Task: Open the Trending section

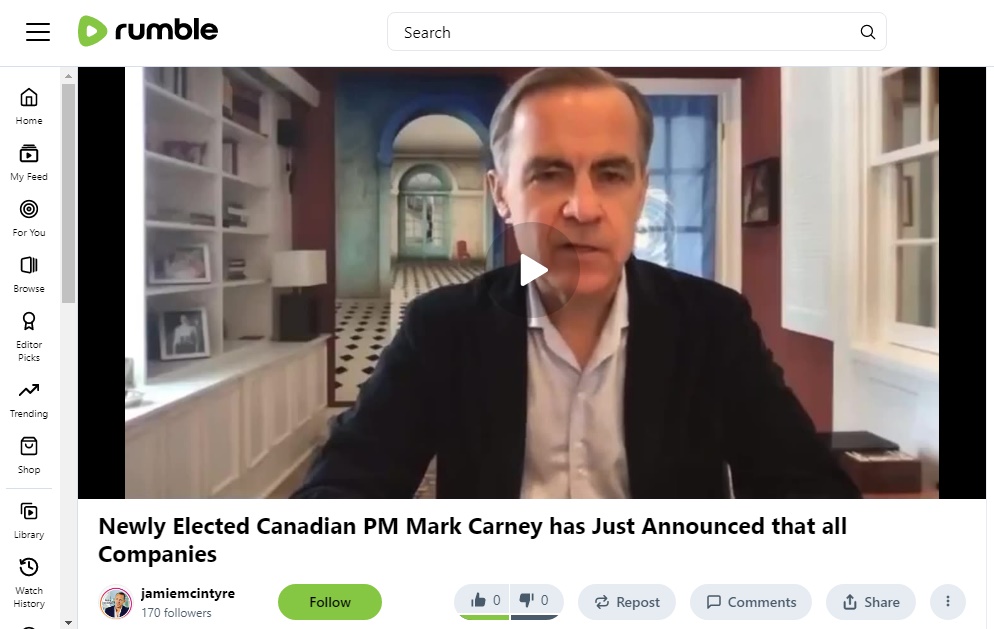Action: point(29,400)
